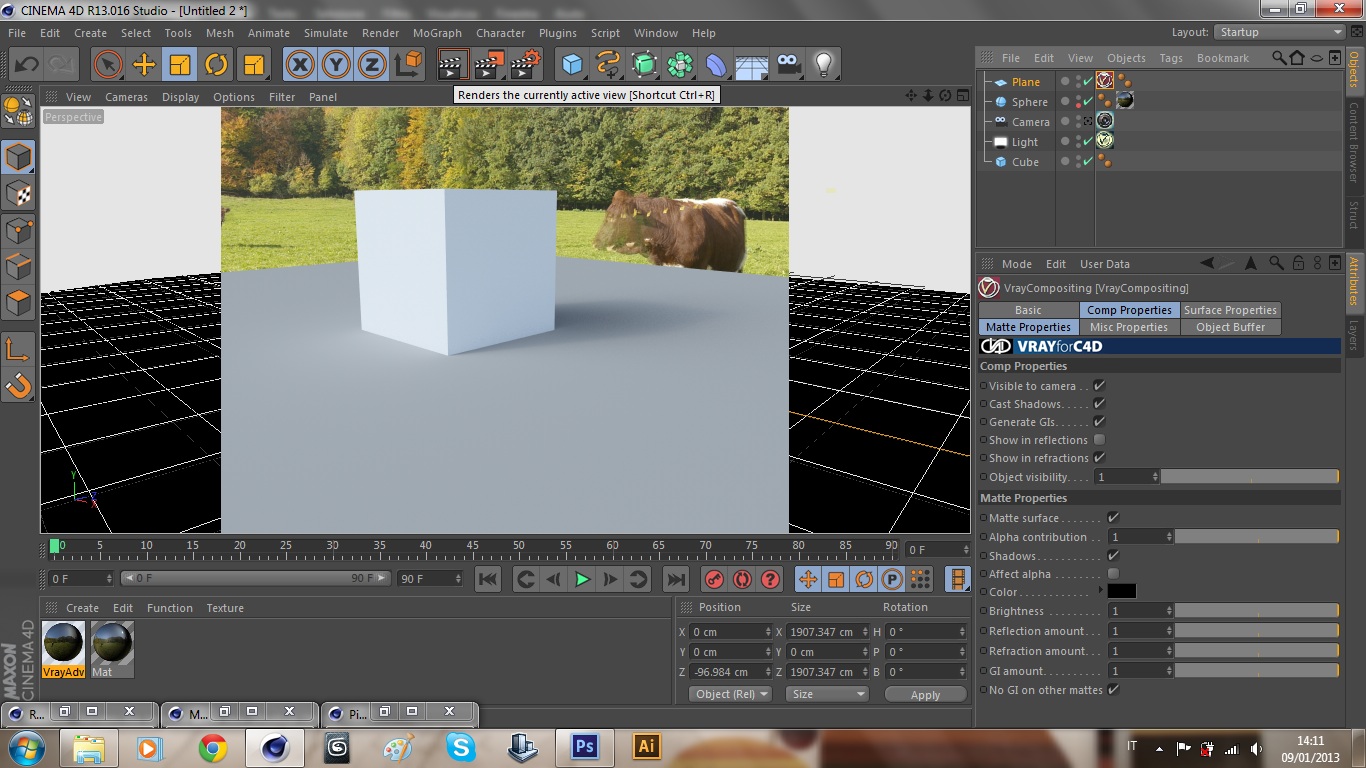Open the MoGraph menu
Image resolution: width=1366 pixels, height=768 pixels.
click(x=437, y=33)
